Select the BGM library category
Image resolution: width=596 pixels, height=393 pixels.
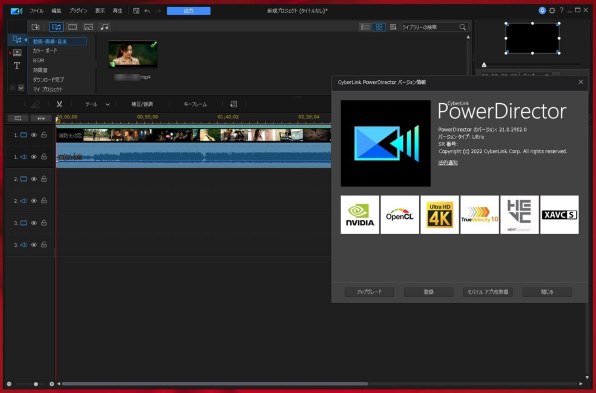coord(38,60)
